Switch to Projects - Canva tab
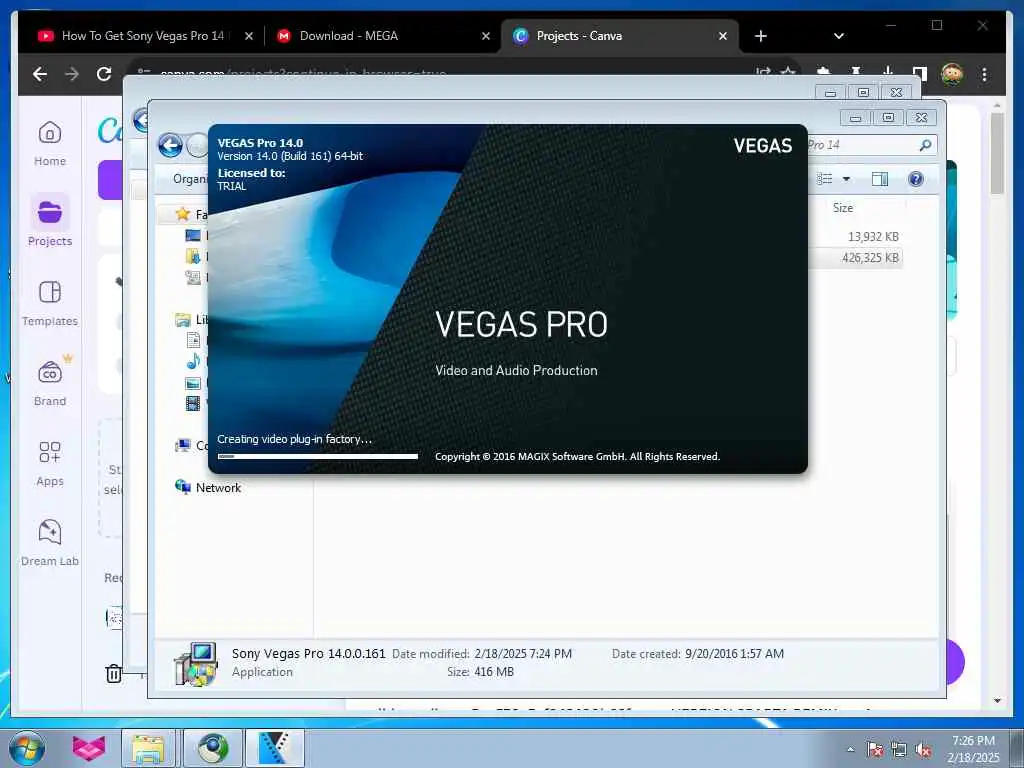 (619, 36)
